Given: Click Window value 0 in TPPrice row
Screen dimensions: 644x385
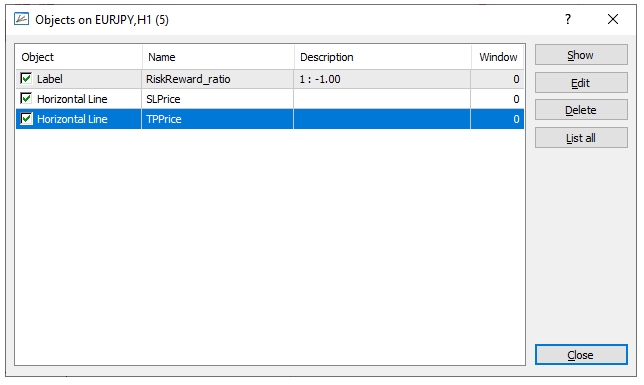Looking at the screenshot, I should [x=516, y=119].
